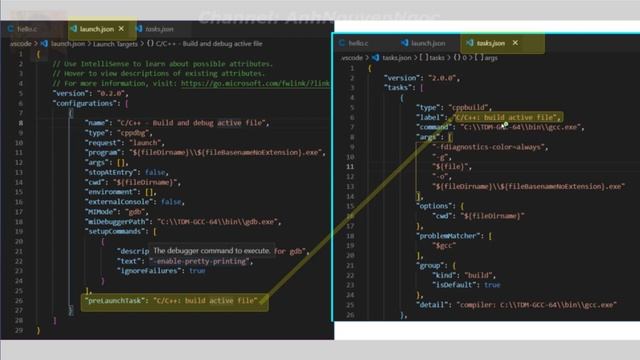Open tasks.json breadcrumb in right editor

tap(397, 58)
